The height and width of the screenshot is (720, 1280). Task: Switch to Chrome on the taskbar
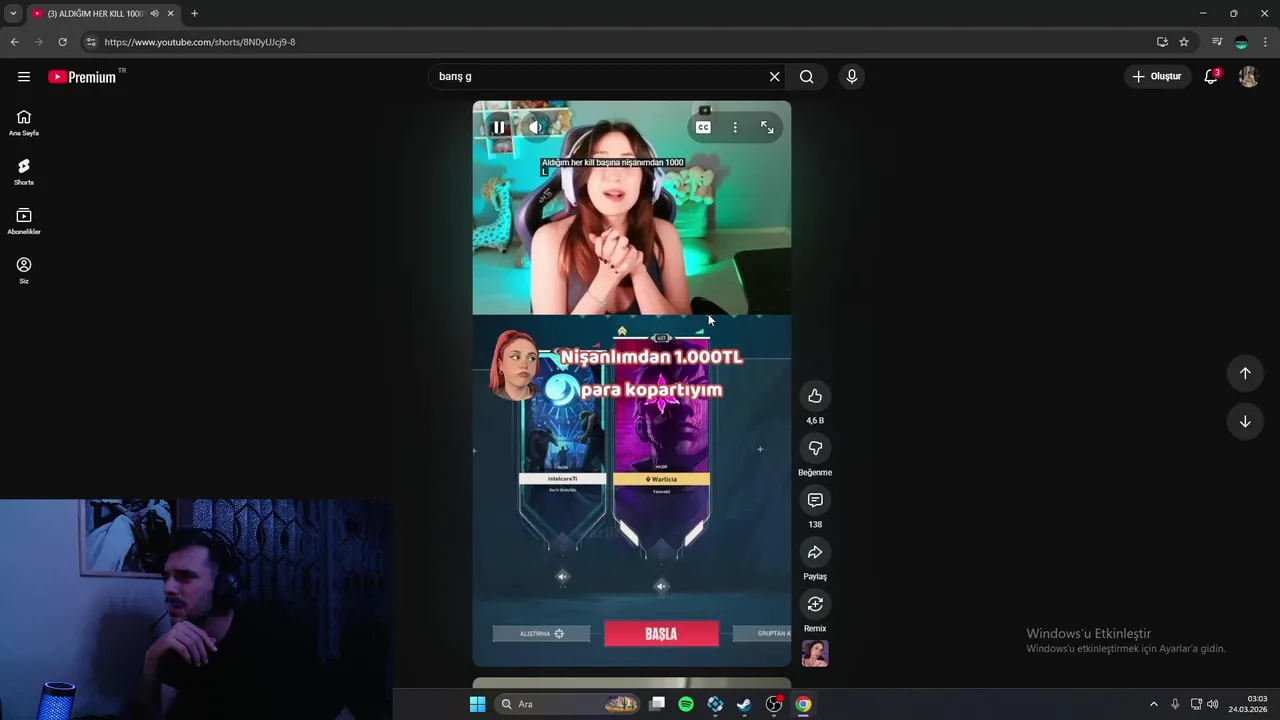pos(803,704)
